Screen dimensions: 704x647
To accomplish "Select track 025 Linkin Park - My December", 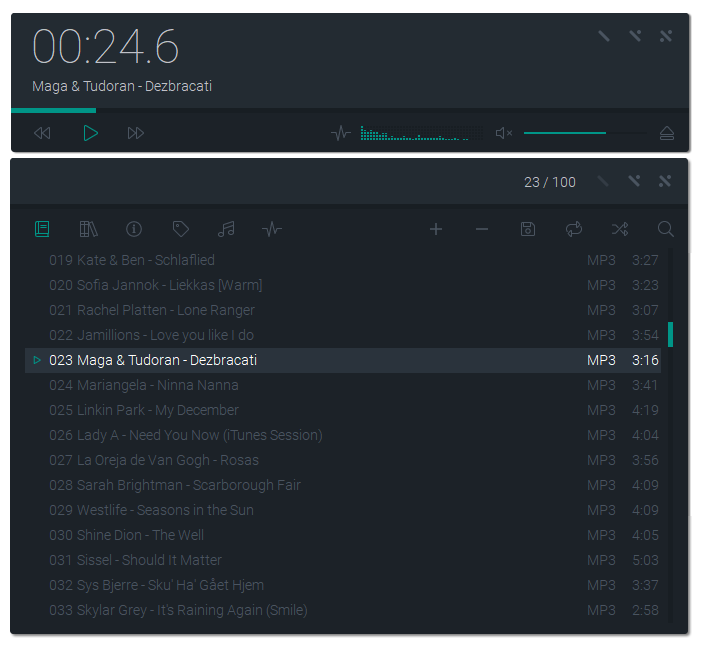I will 343,410.
